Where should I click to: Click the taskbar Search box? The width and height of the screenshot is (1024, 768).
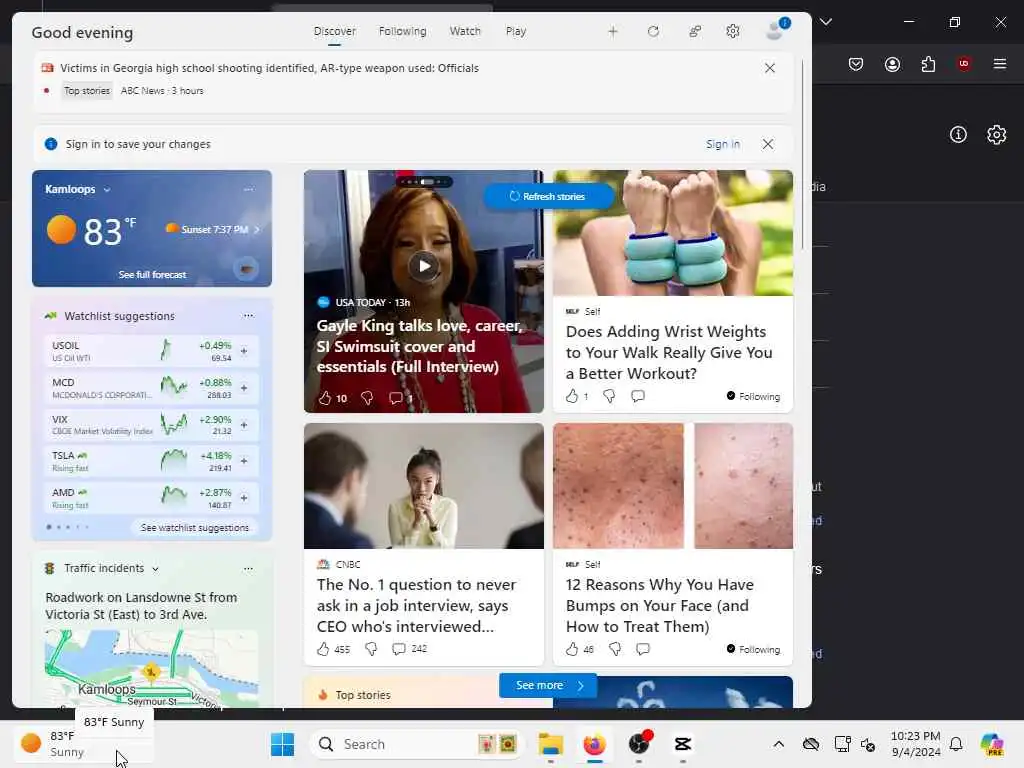click(417, 744)
